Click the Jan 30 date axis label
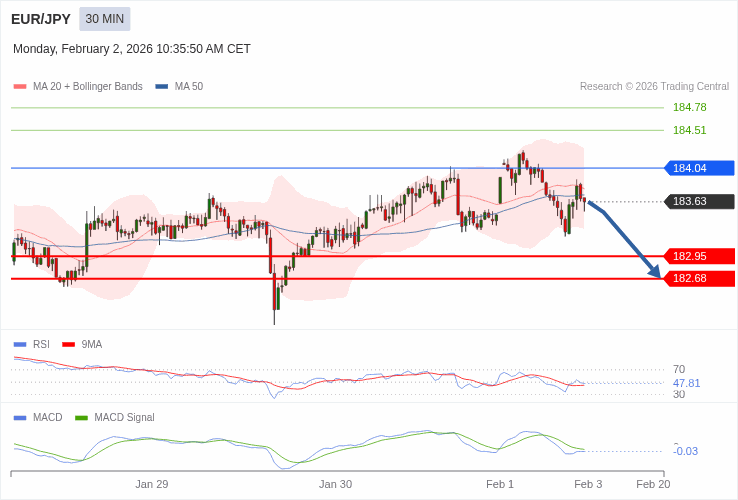This screenshot has height=500, width=738. [x=335, y=484]
